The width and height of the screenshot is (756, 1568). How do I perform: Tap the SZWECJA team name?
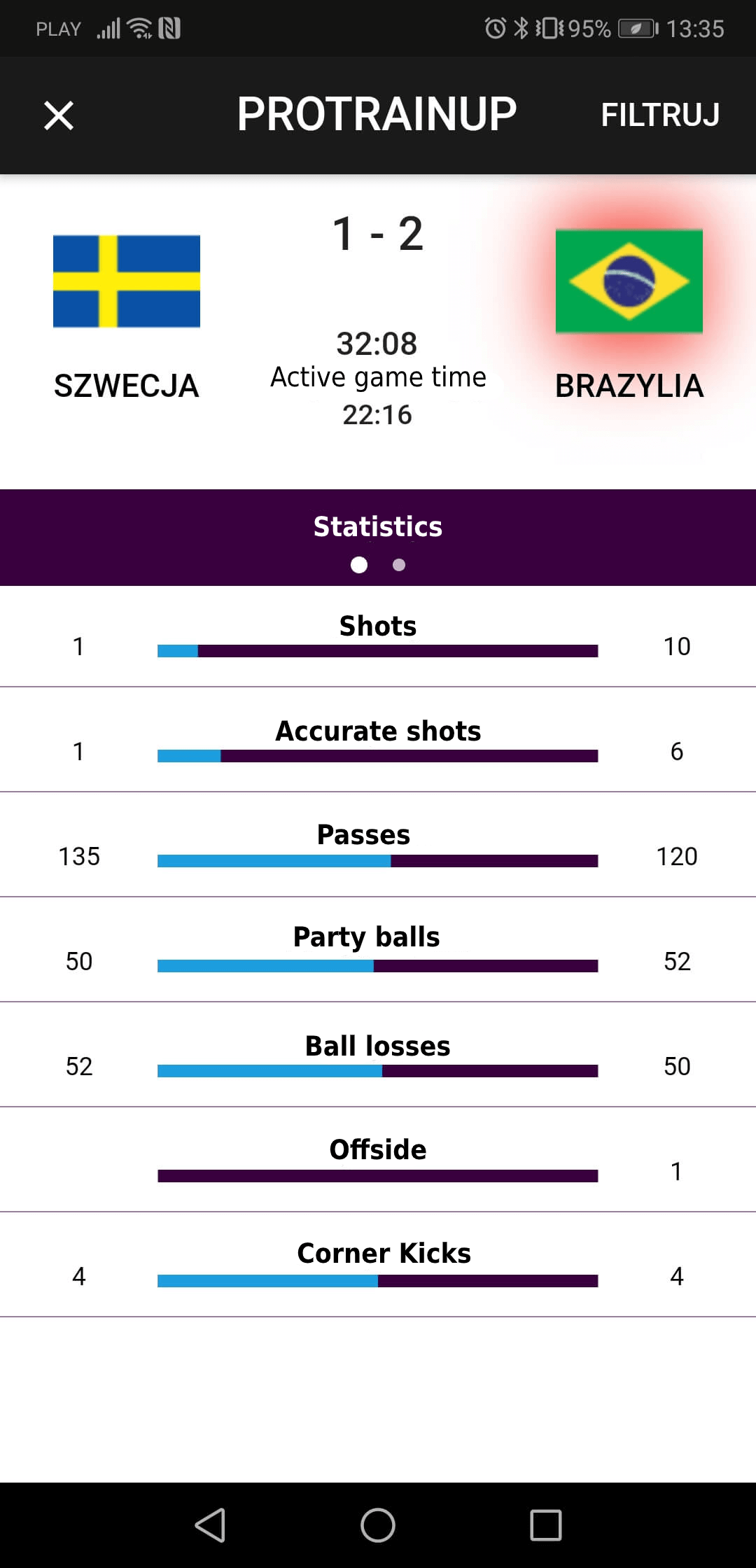coord(127,386)
